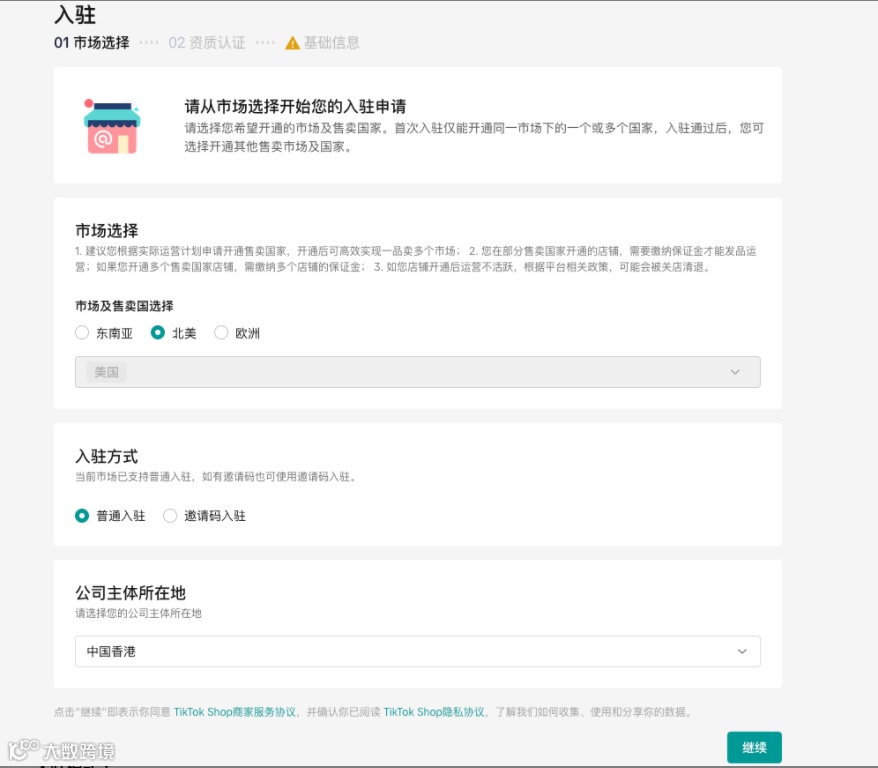Click heading 请从市场选择开始您的入驻申请
Viewport: 878px width, 768px height.
[295, 106]
